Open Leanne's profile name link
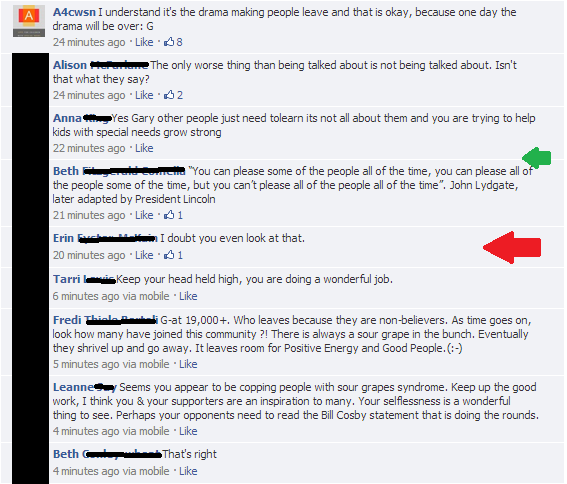Image resolution: width=567 pixels, height=484 pixels. 85,387
